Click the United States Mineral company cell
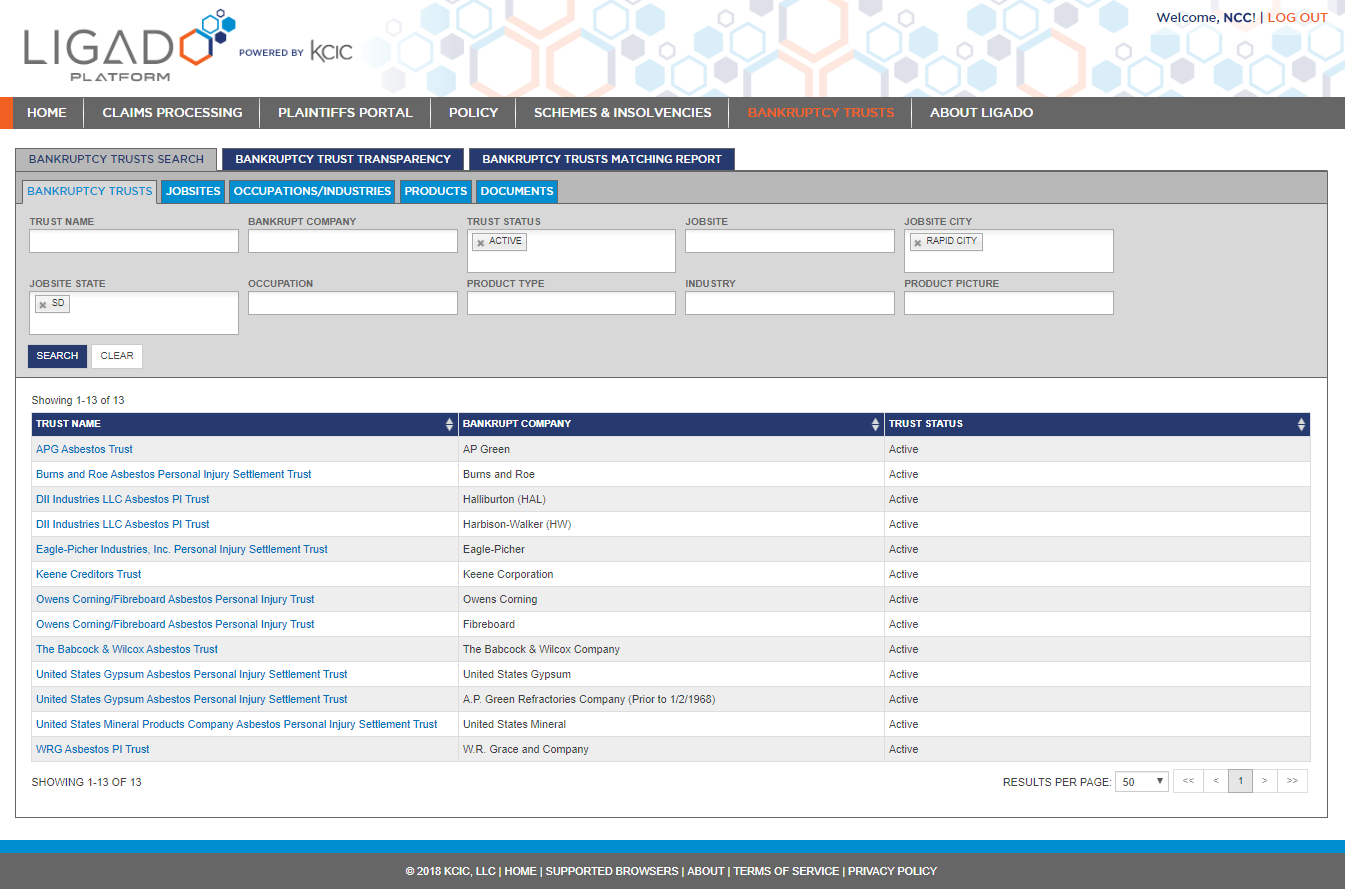The image size is (1345, 889). point(671,724)
